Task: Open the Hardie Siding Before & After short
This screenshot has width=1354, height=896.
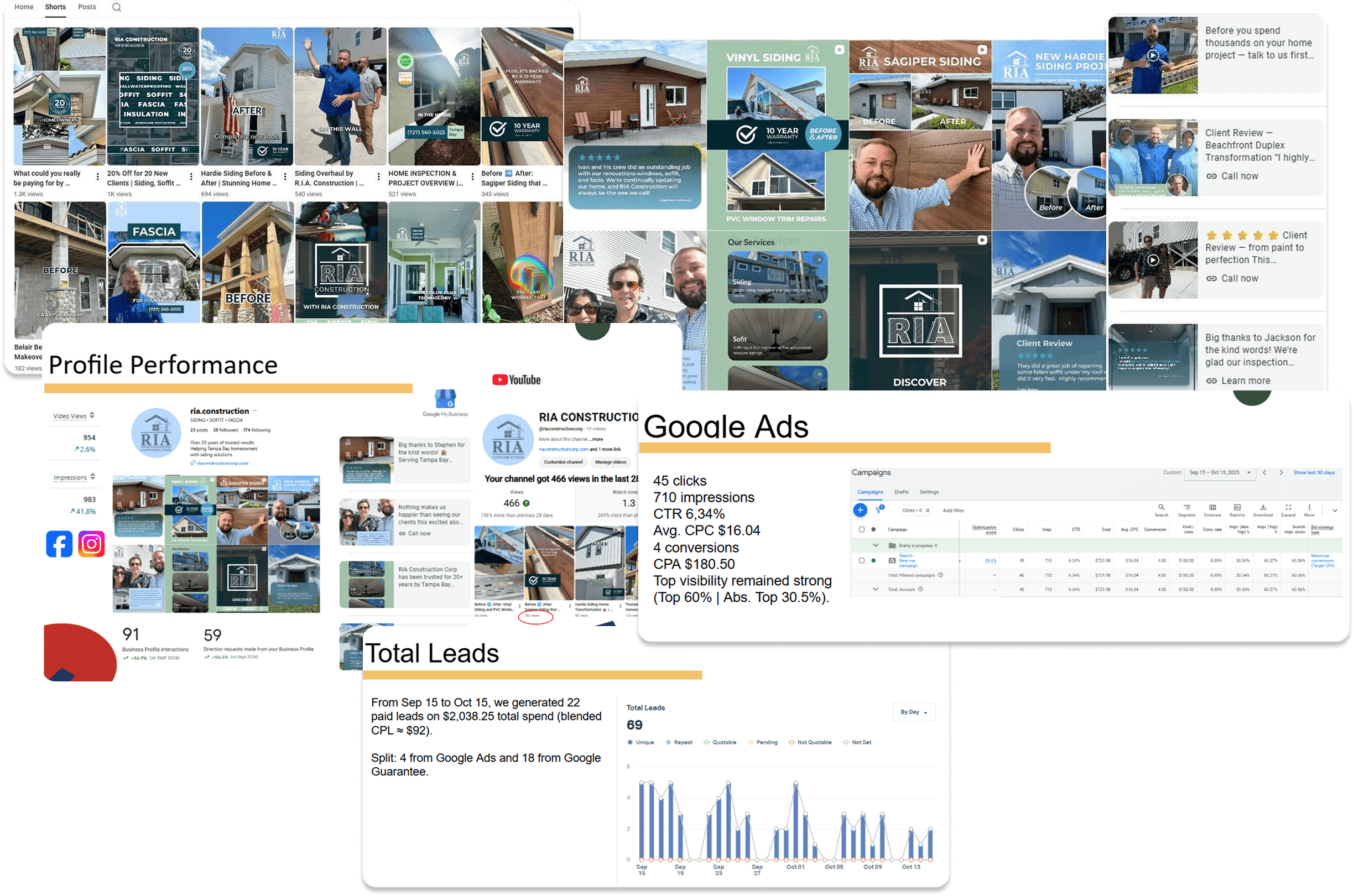Action: click(x=247, y=97)
